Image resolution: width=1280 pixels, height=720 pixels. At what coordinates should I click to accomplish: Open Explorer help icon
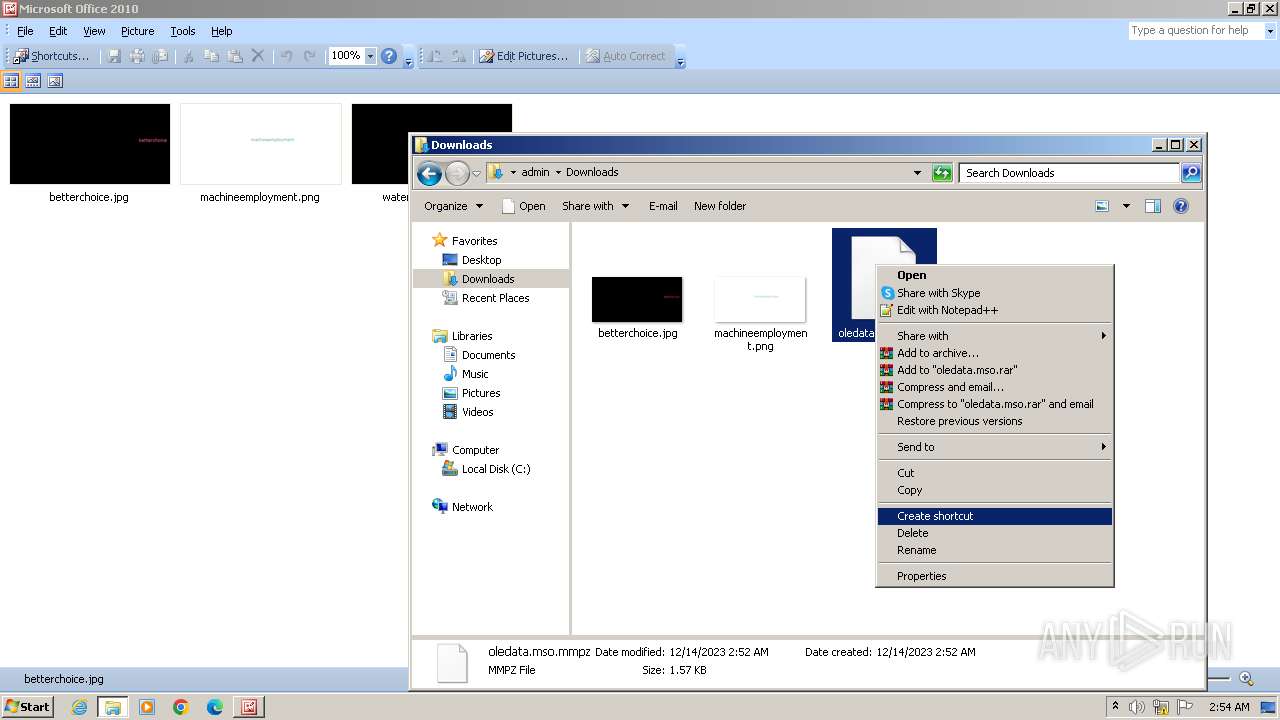pyautogui.click(x=1181, y=206)
